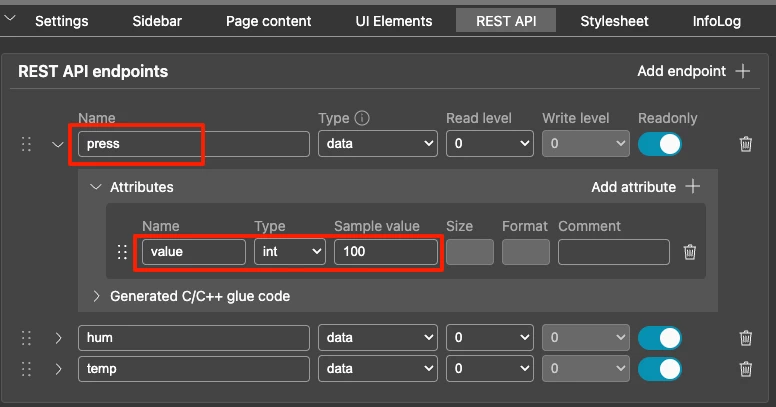
Task: Expand Generated C/C++ glue code section
Action: [x=96, y=296]
